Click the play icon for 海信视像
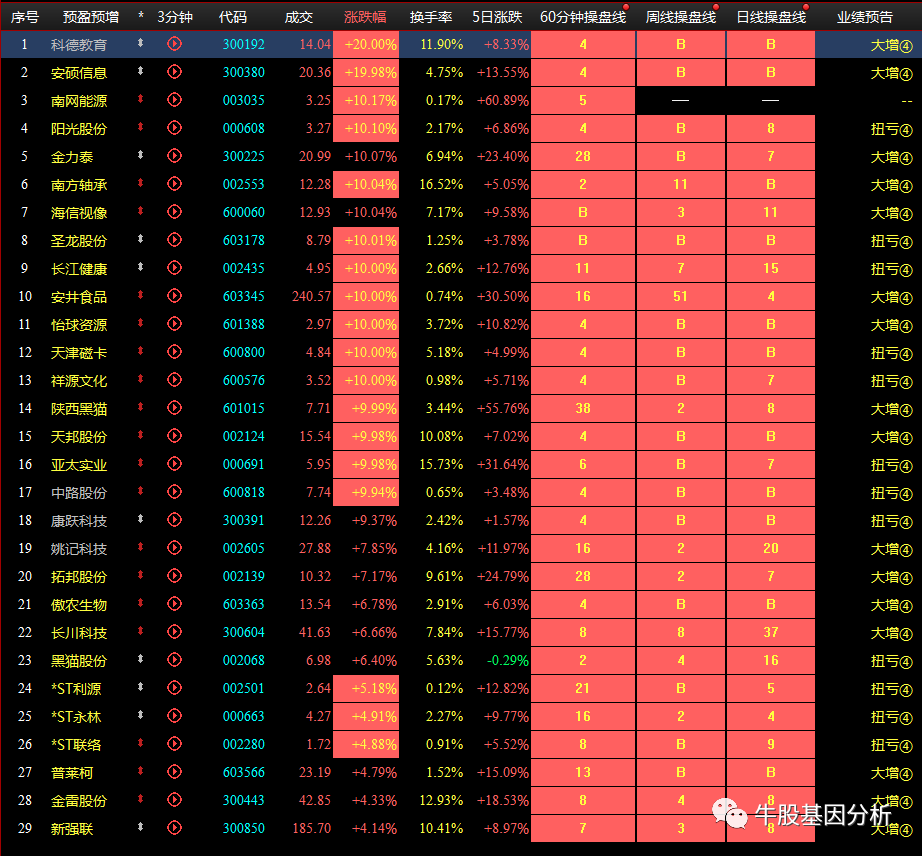This screenshot has height=856, width=922. (x=174, y=212)
